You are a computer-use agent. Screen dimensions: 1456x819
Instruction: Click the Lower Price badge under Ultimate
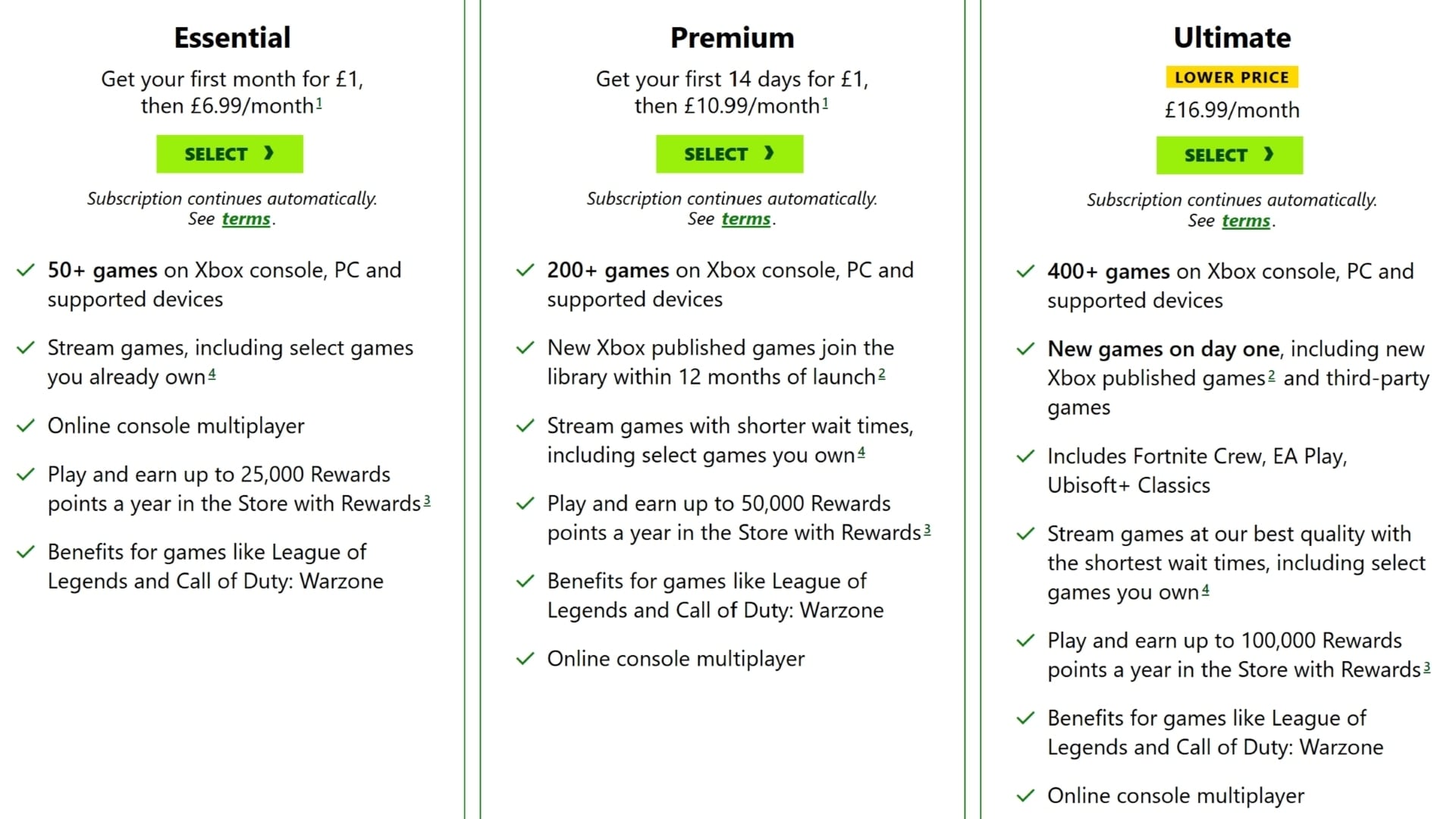pos(1232,77)
